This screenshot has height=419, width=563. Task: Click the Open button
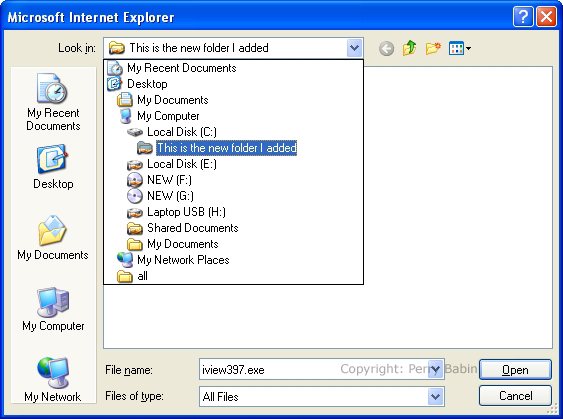[x=515, y=370]
